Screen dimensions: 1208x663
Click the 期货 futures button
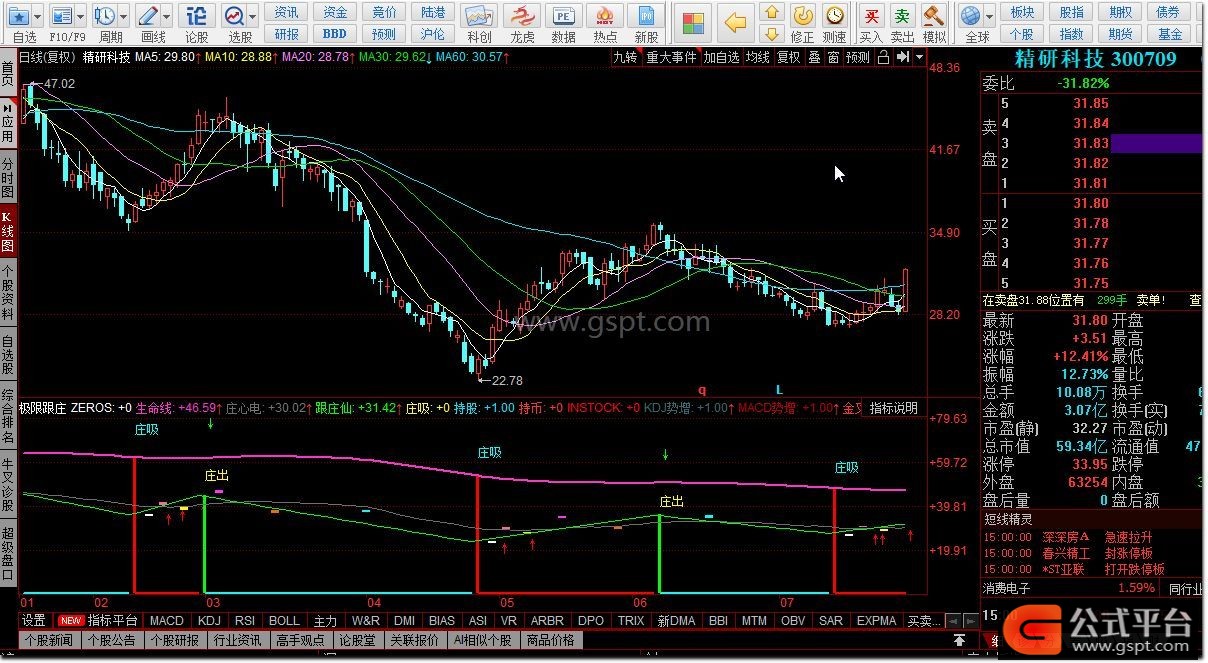pos(1120,33)
